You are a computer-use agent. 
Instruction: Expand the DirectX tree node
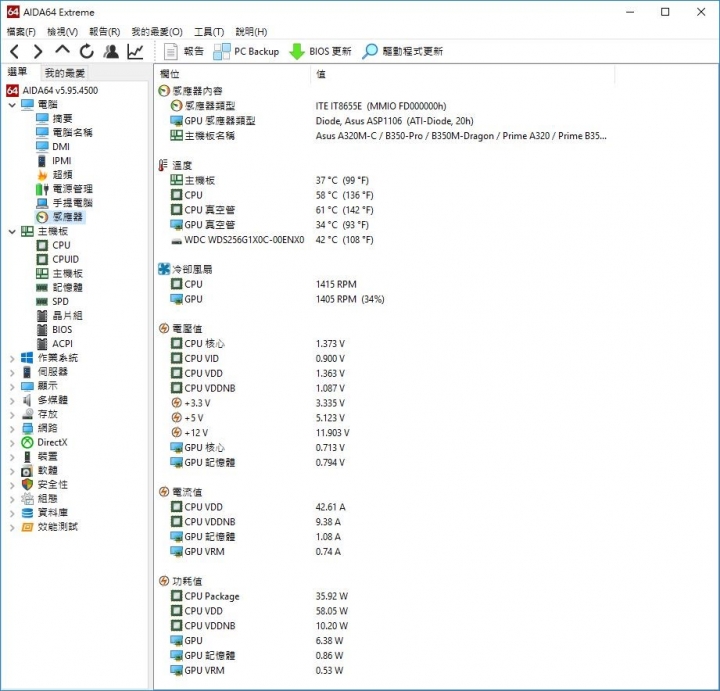[x=12, y=443]
